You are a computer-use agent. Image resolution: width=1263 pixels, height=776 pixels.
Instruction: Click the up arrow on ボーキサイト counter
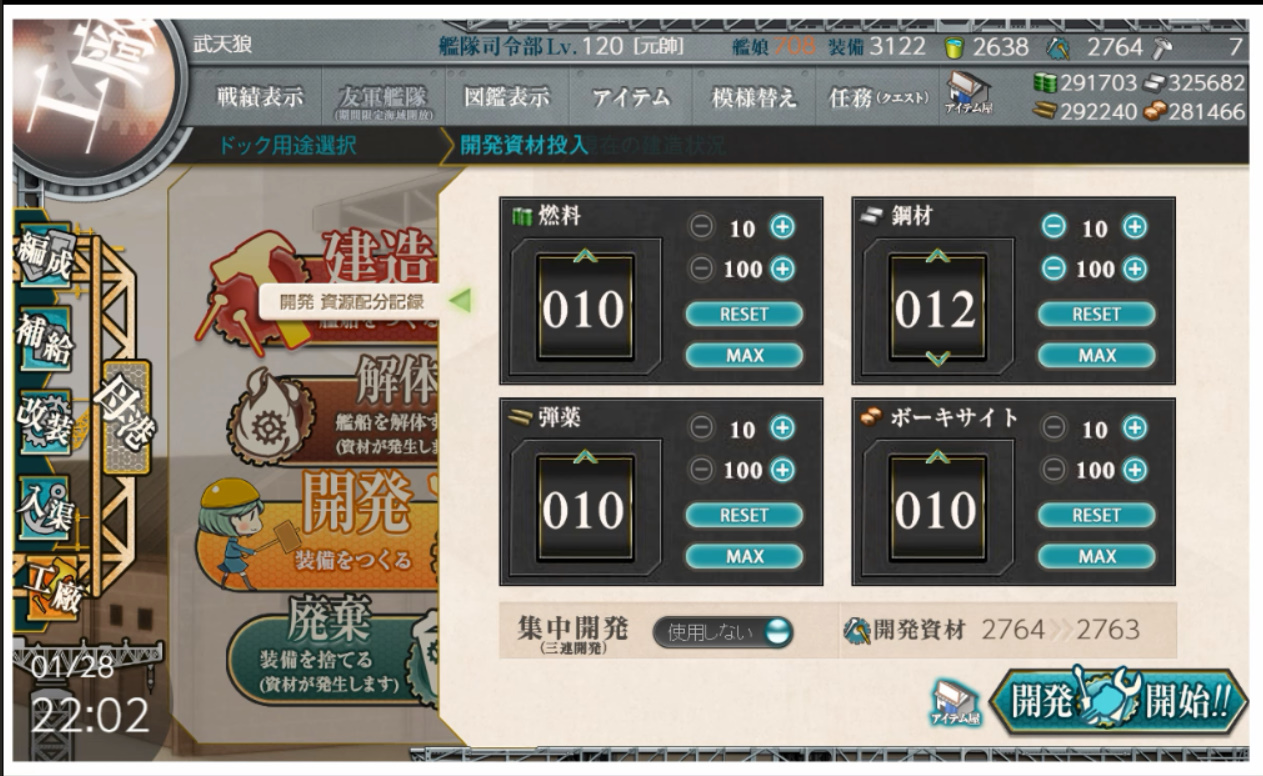tap(938, 458)
